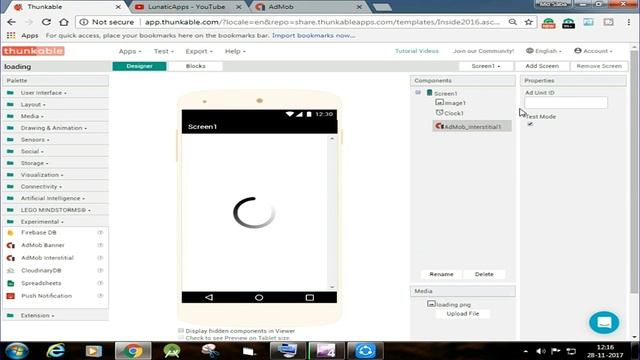
Task: Switch to the Blocks tab
Action: click(196, 66)
